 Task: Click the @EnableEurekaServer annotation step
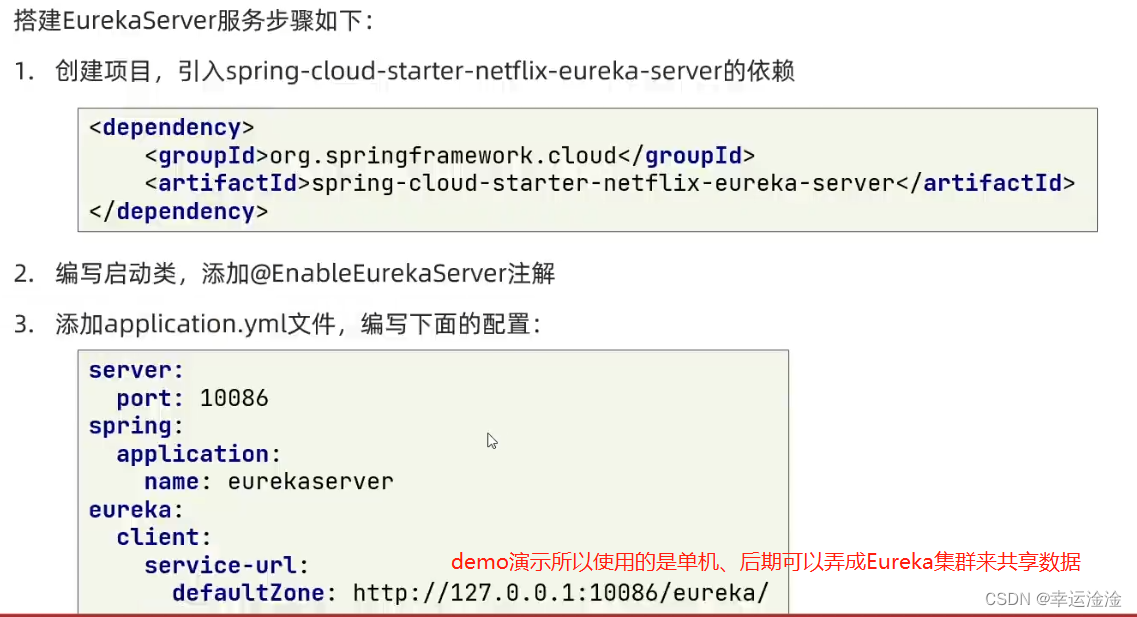point(305,274)
